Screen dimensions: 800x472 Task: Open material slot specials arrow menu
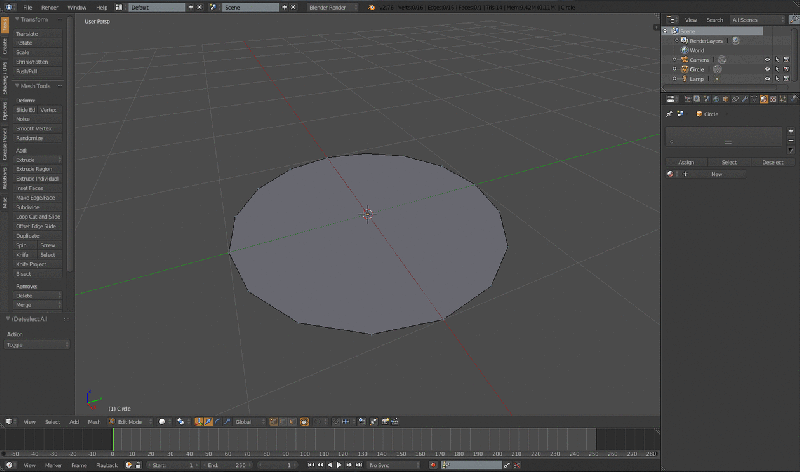pos(791,150)
